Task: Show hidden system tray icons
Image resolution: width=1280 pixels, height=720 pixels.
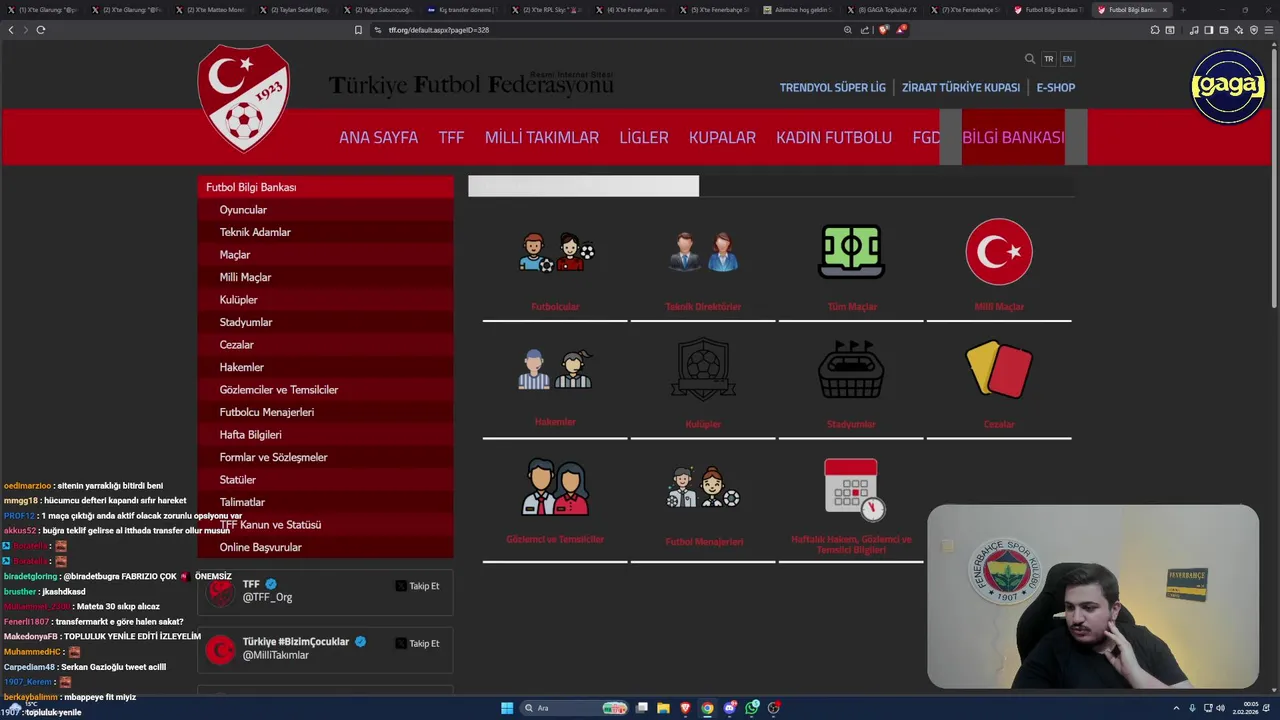Action: click(1177, 708)
